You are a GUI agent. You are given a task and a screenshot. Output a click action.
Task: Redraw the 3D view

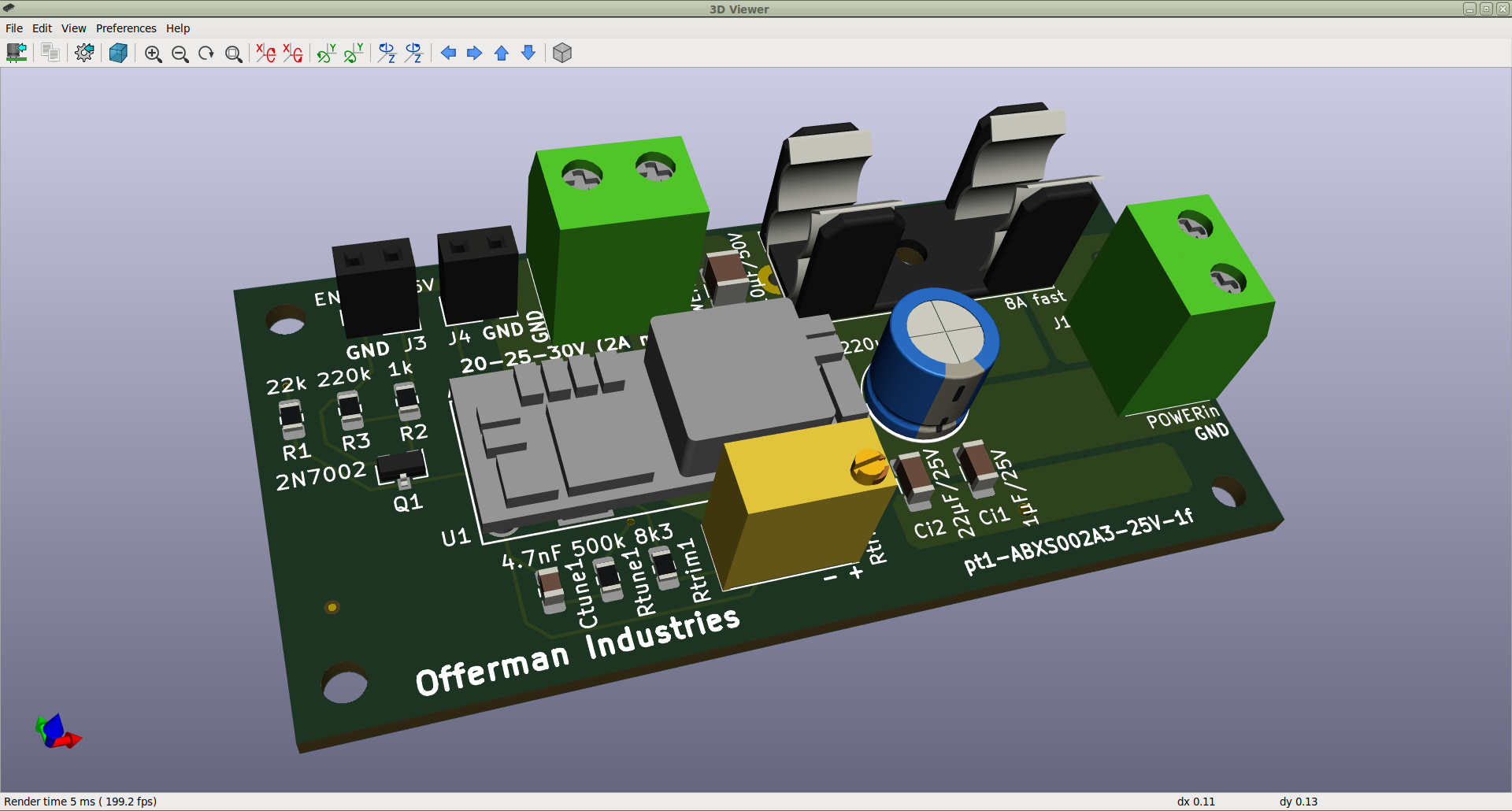tap(206, 54)
